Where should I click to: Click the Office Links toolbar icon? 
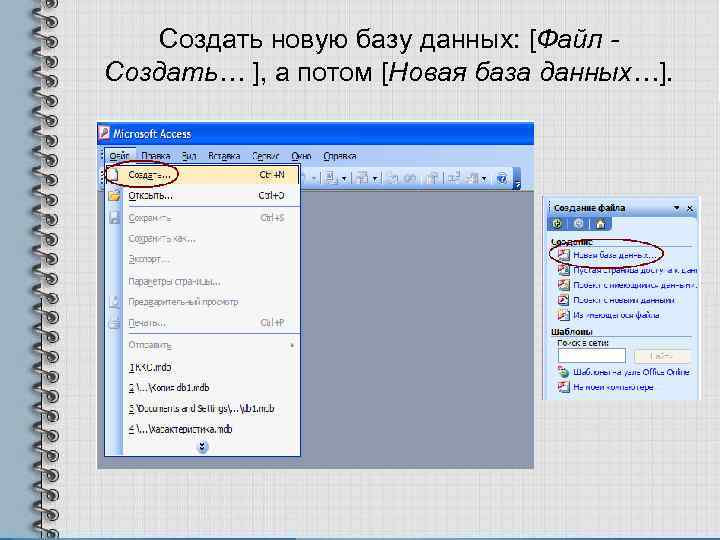(331, 178)
